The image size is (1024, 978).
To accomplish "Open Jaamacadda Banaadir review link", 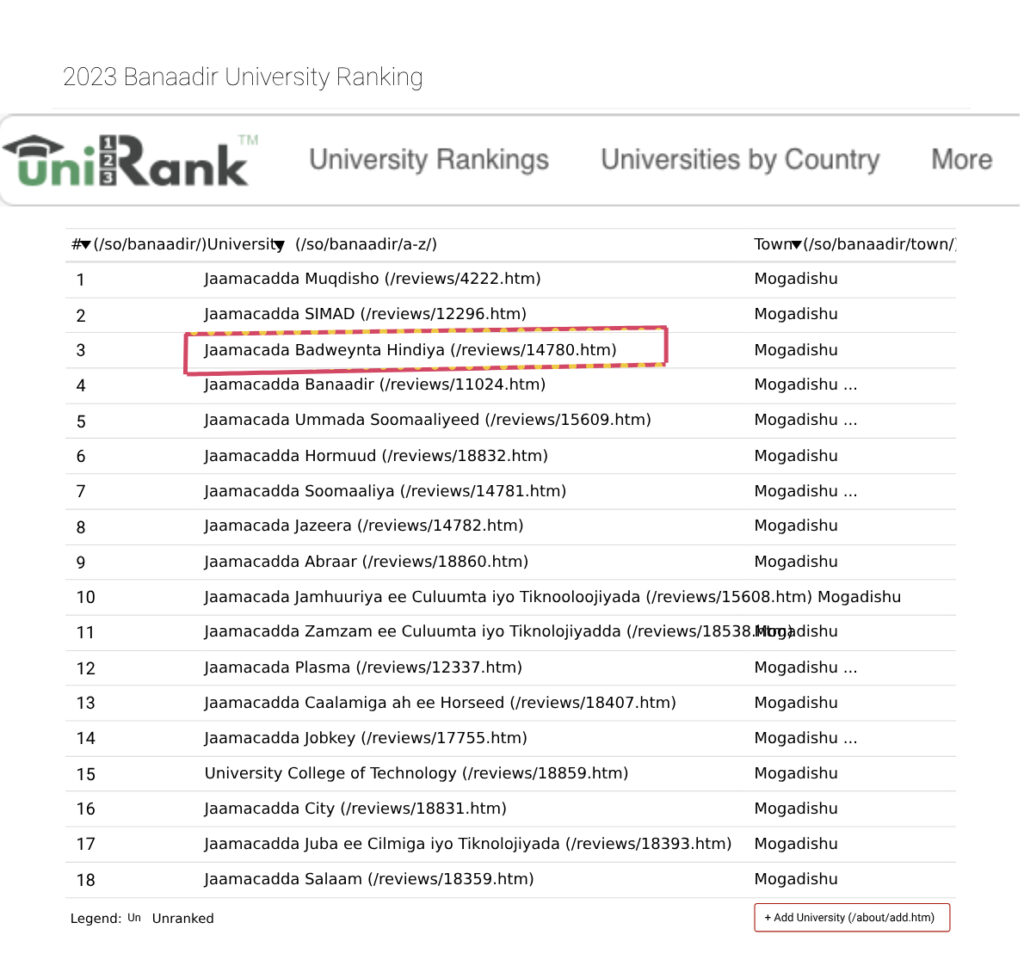I will (x=375, y=385).
